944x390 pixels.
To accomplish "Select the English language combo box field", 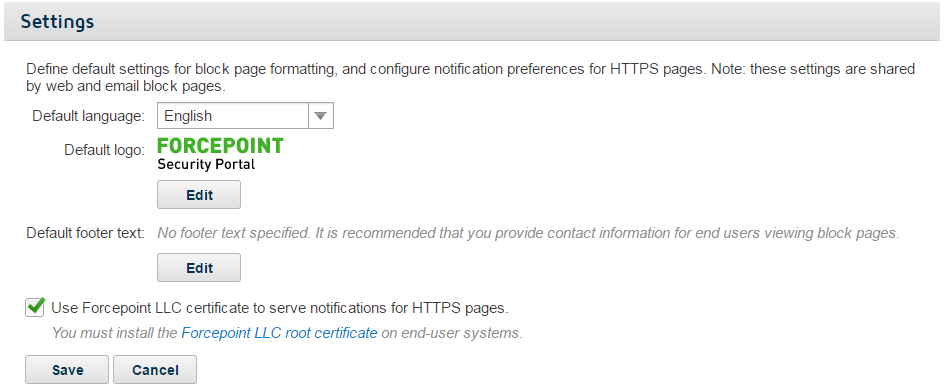I will coord(245,116).
